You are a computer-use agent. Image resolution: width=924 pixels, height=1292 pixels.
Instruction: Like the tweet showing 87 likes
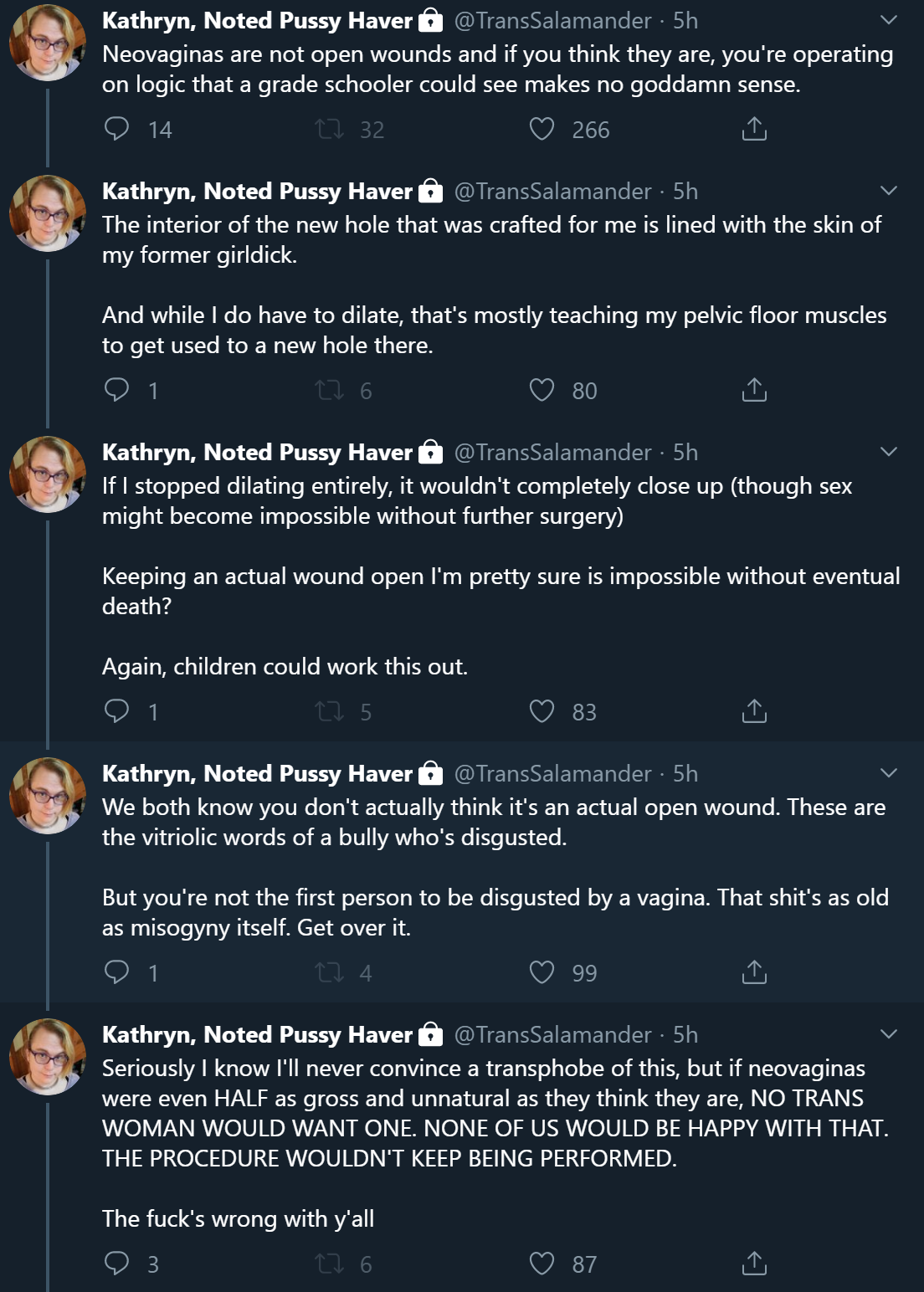[x=542, y=1264]
